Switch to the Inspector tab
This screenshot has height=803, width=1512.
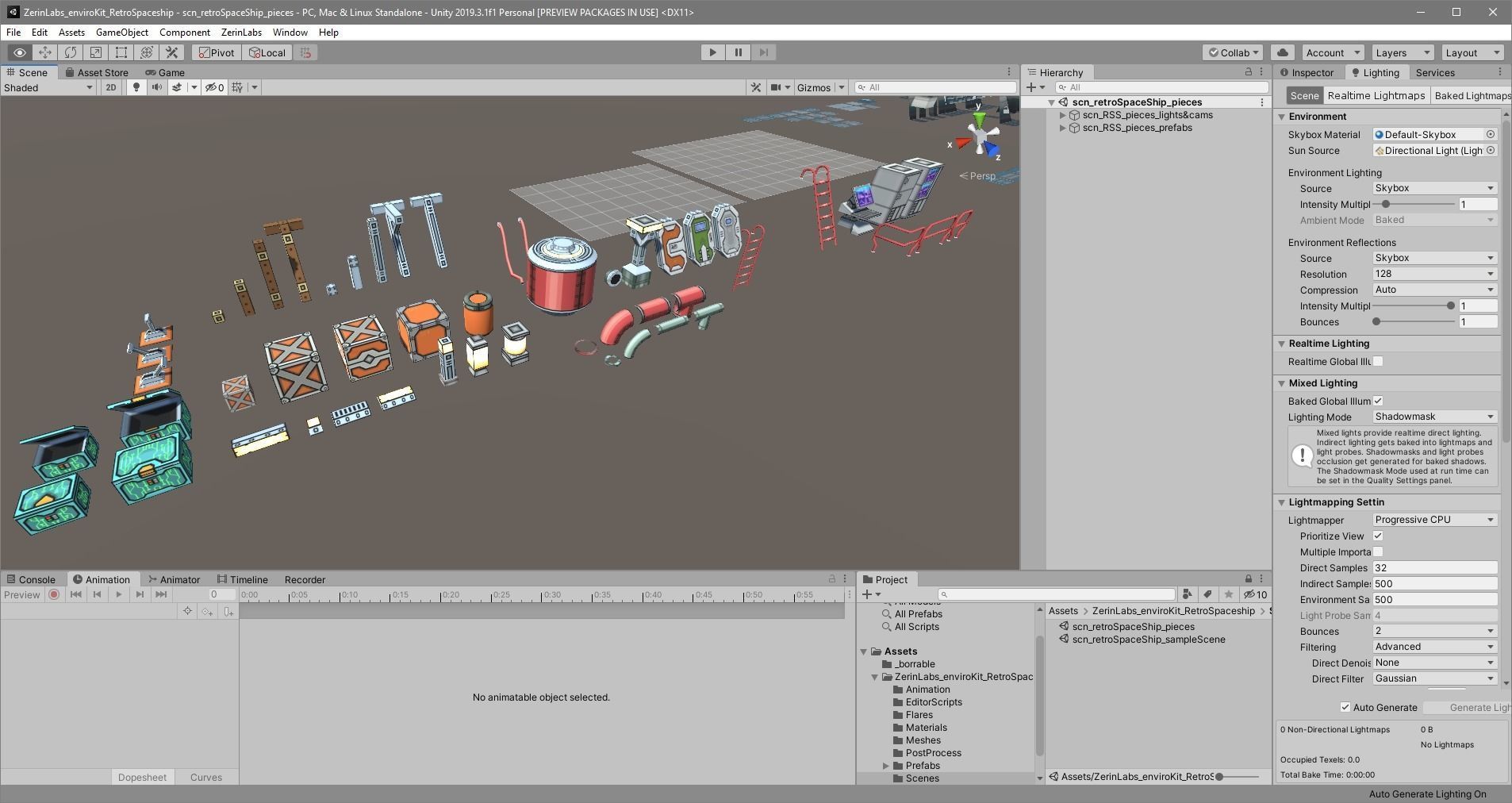click(x=1307, y=72)
